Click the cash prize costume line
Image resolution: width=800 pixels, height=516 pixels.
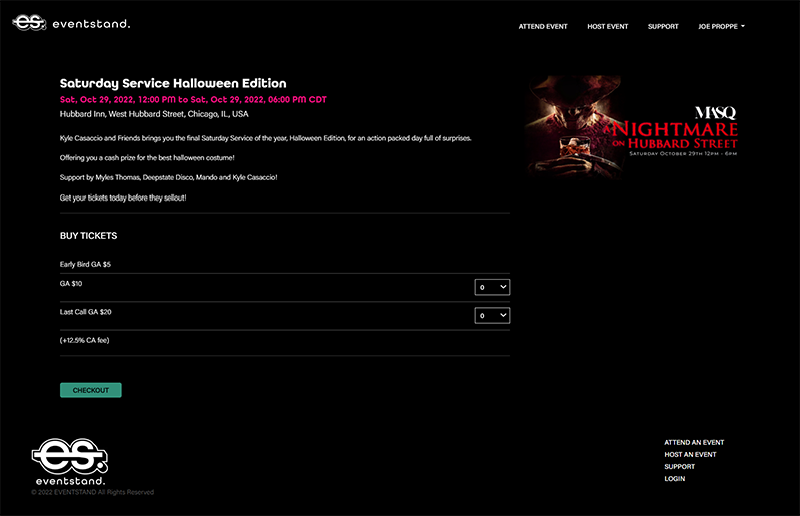147,158
